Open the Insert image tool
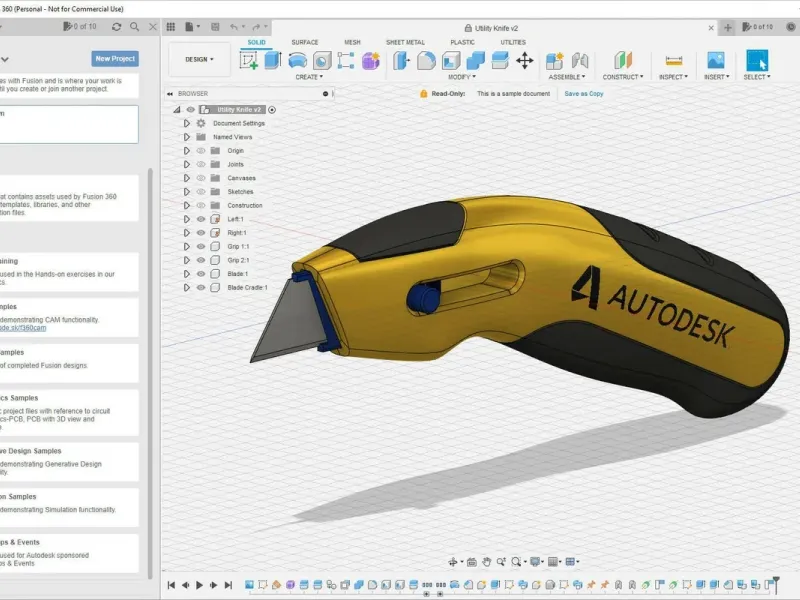This screenshot has width=800, height=600. pos(715,61)
